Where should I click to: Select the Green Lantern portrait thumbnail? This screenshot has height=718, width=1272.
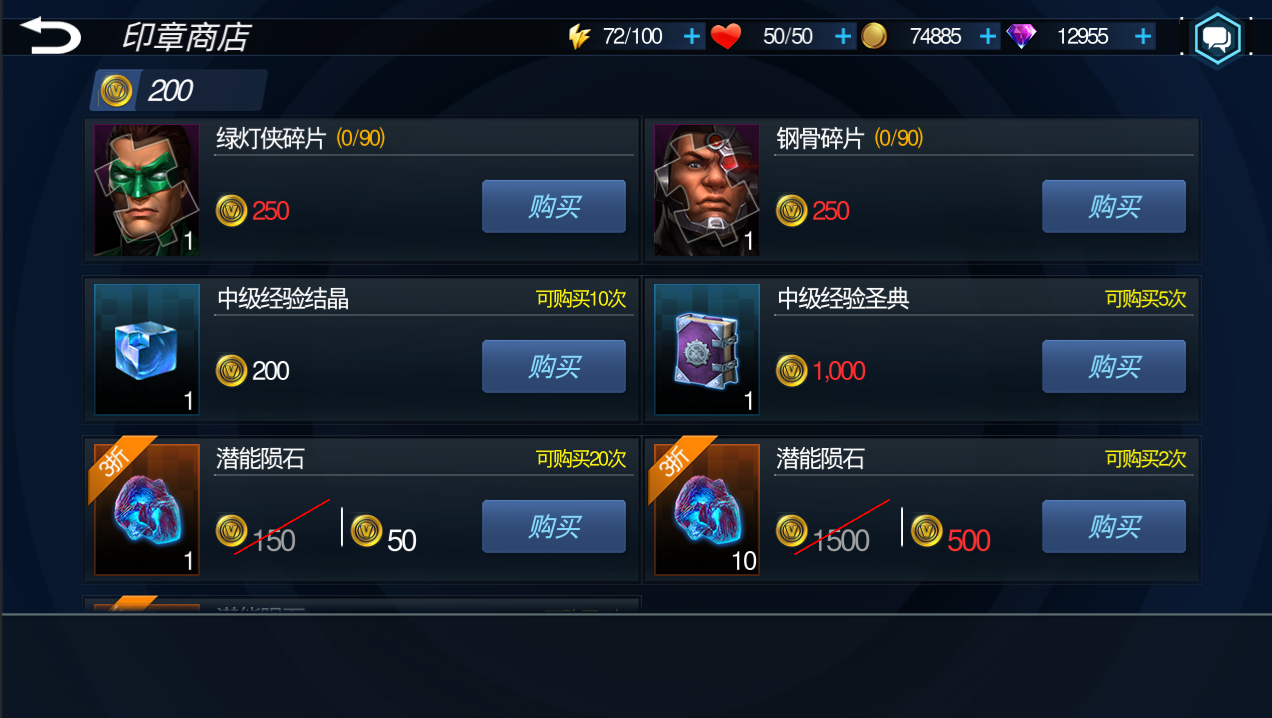click(147, 190)
